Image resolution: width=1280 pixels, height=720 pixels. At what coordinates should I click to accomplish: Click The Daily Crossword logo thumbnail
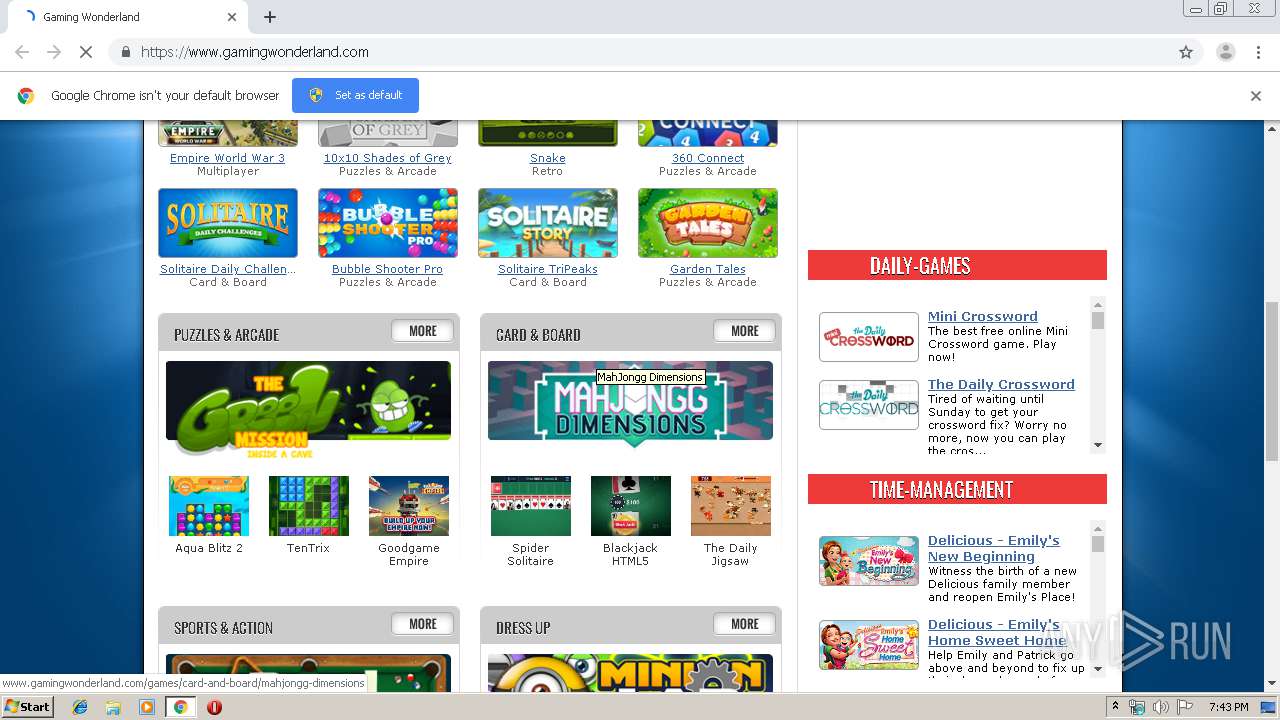pos(869,405)
